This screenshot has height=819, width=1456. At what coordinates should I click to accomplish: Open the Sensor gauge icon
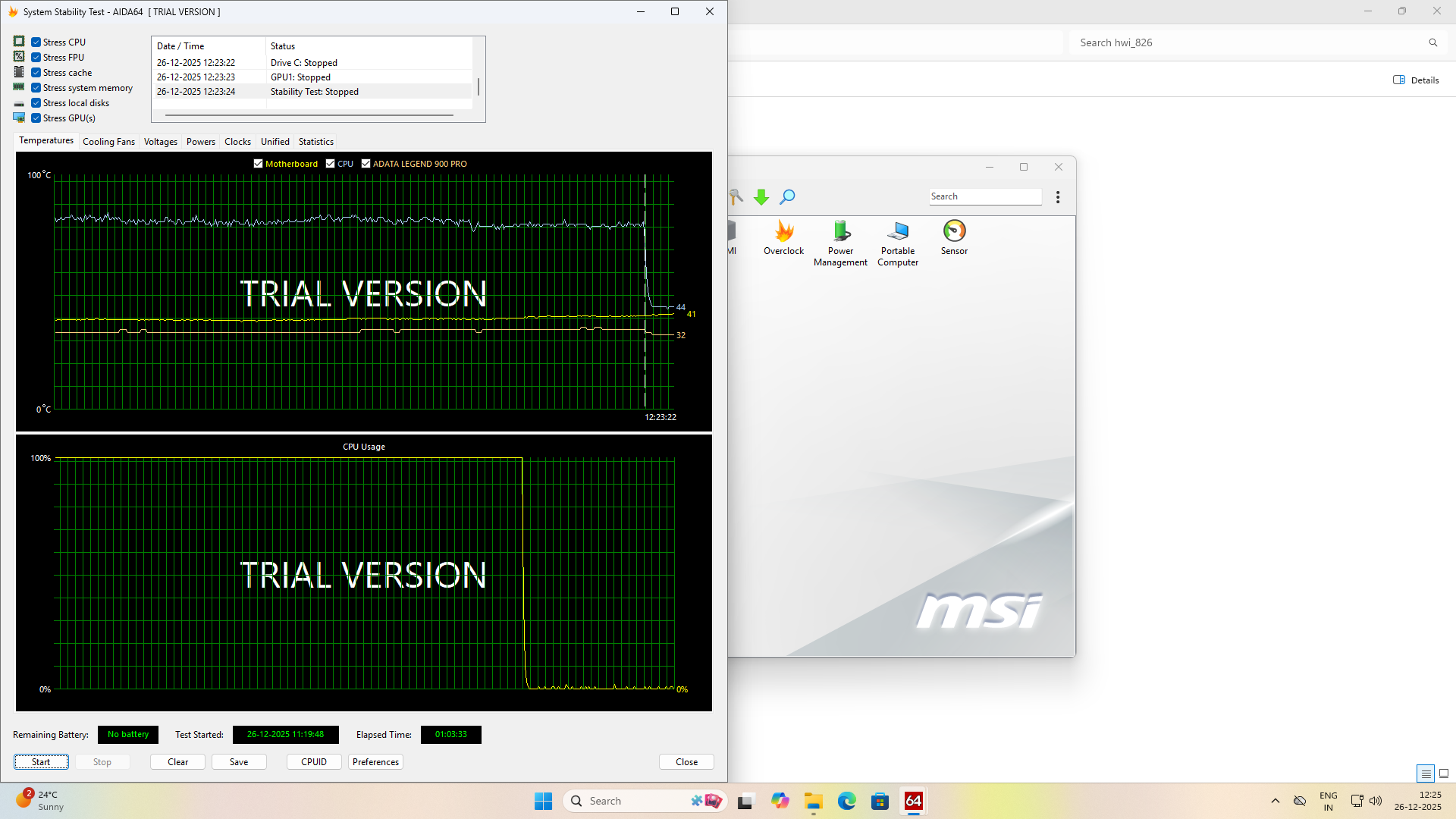954,231
